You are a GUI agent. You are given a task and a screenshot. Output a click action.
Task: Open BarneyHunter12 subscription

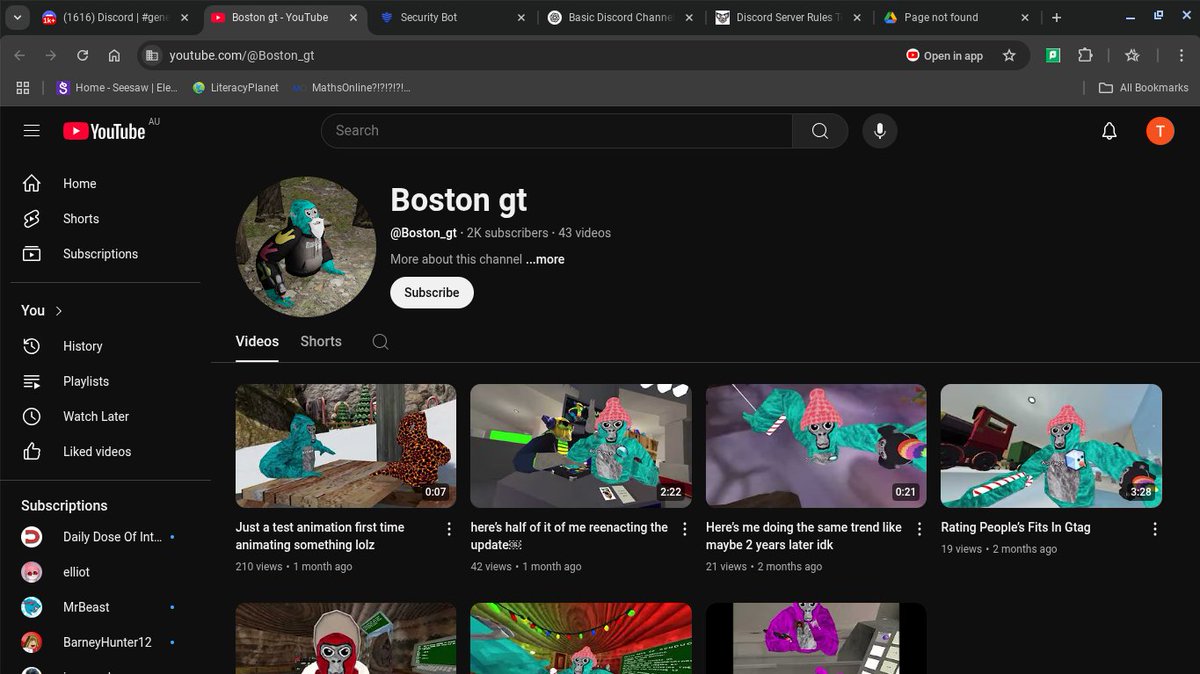(x=105, y=642)
